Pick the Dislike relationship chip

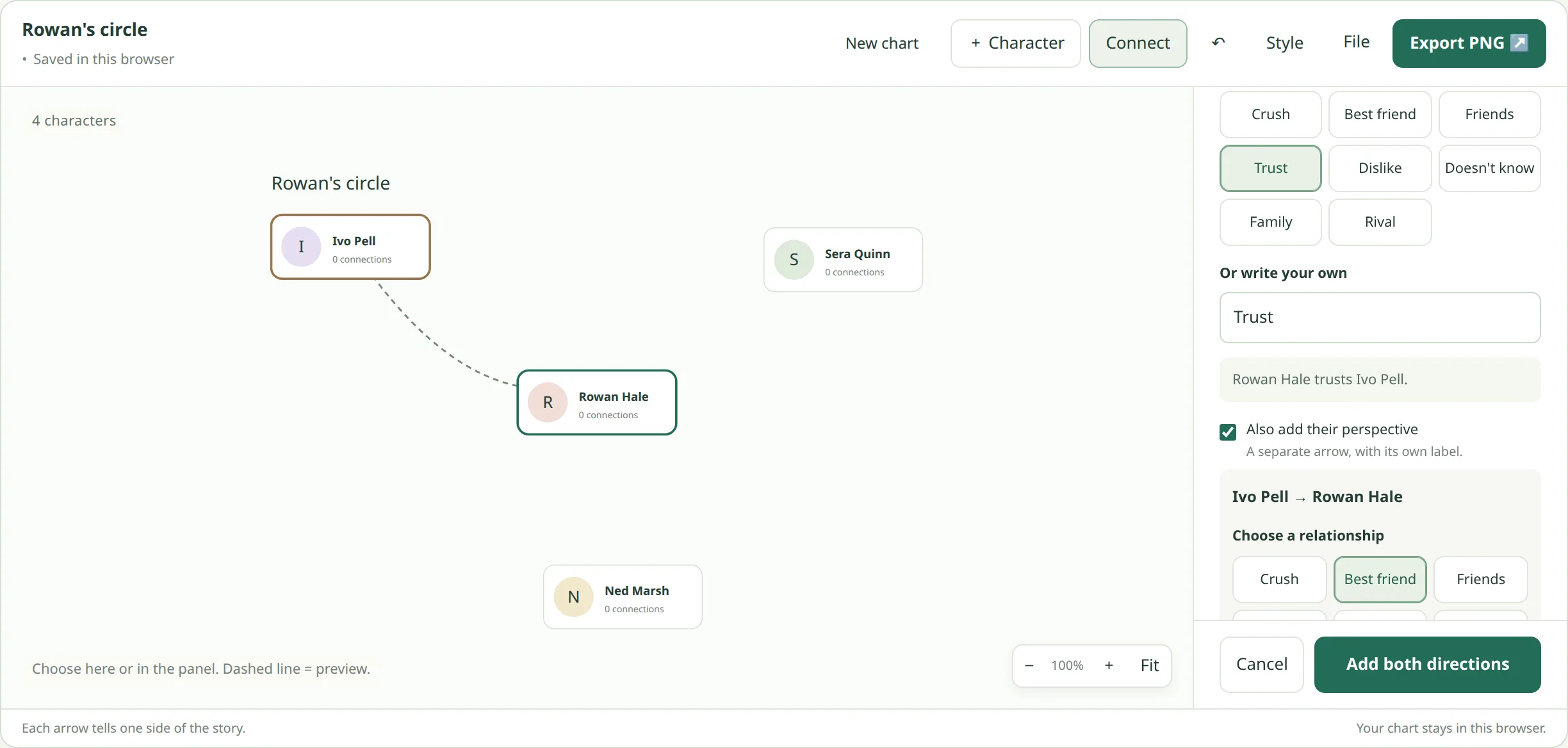coord(1380,168)
